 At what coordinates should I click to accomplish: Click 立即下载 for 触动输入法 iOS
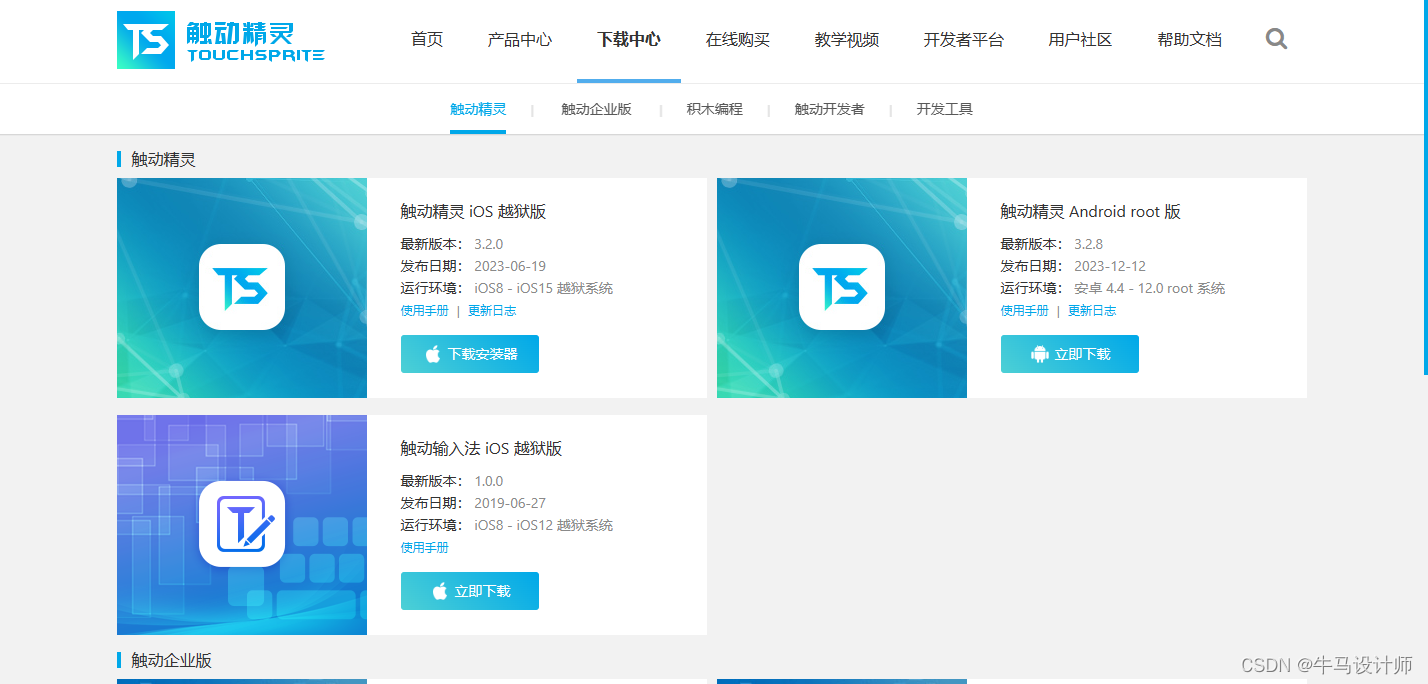pyautogui.click(x=470, y=591)
